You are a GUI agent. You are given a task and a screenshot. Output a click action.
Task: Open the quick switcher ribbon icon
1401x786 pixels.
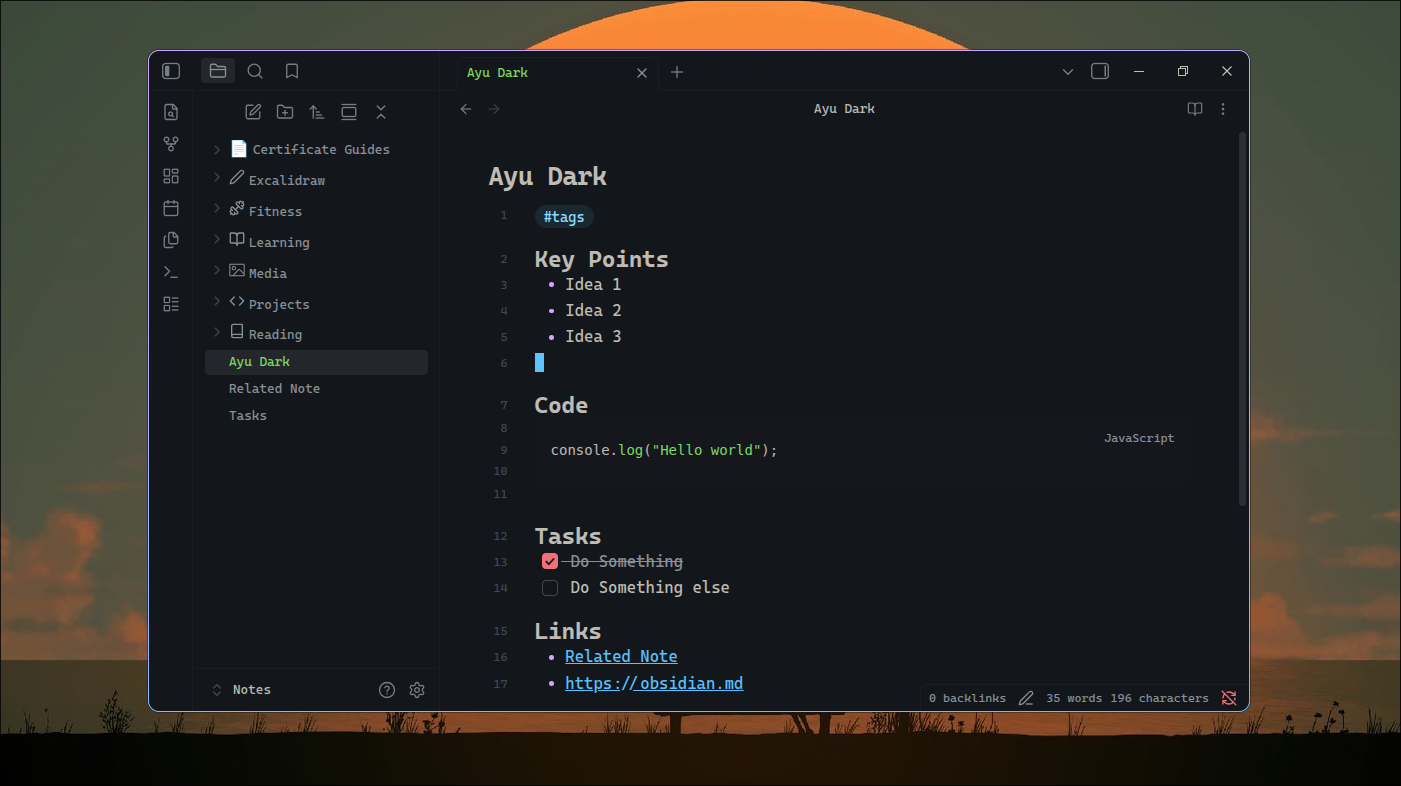pos(171,112)
